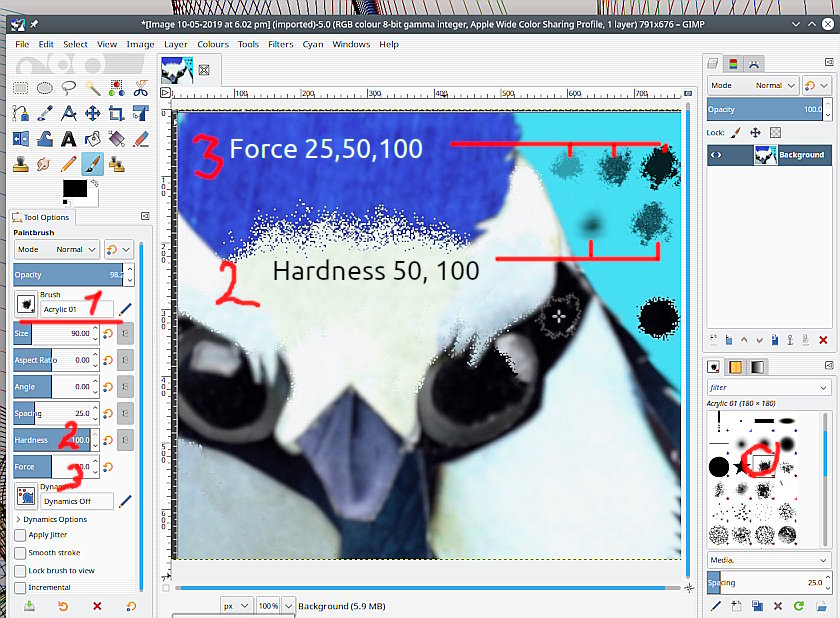Image resolution: width=840 pixels, height=618 pixels.
Task: Select the Flip tool
Action: pyautogui.click(x=21, y=139)
